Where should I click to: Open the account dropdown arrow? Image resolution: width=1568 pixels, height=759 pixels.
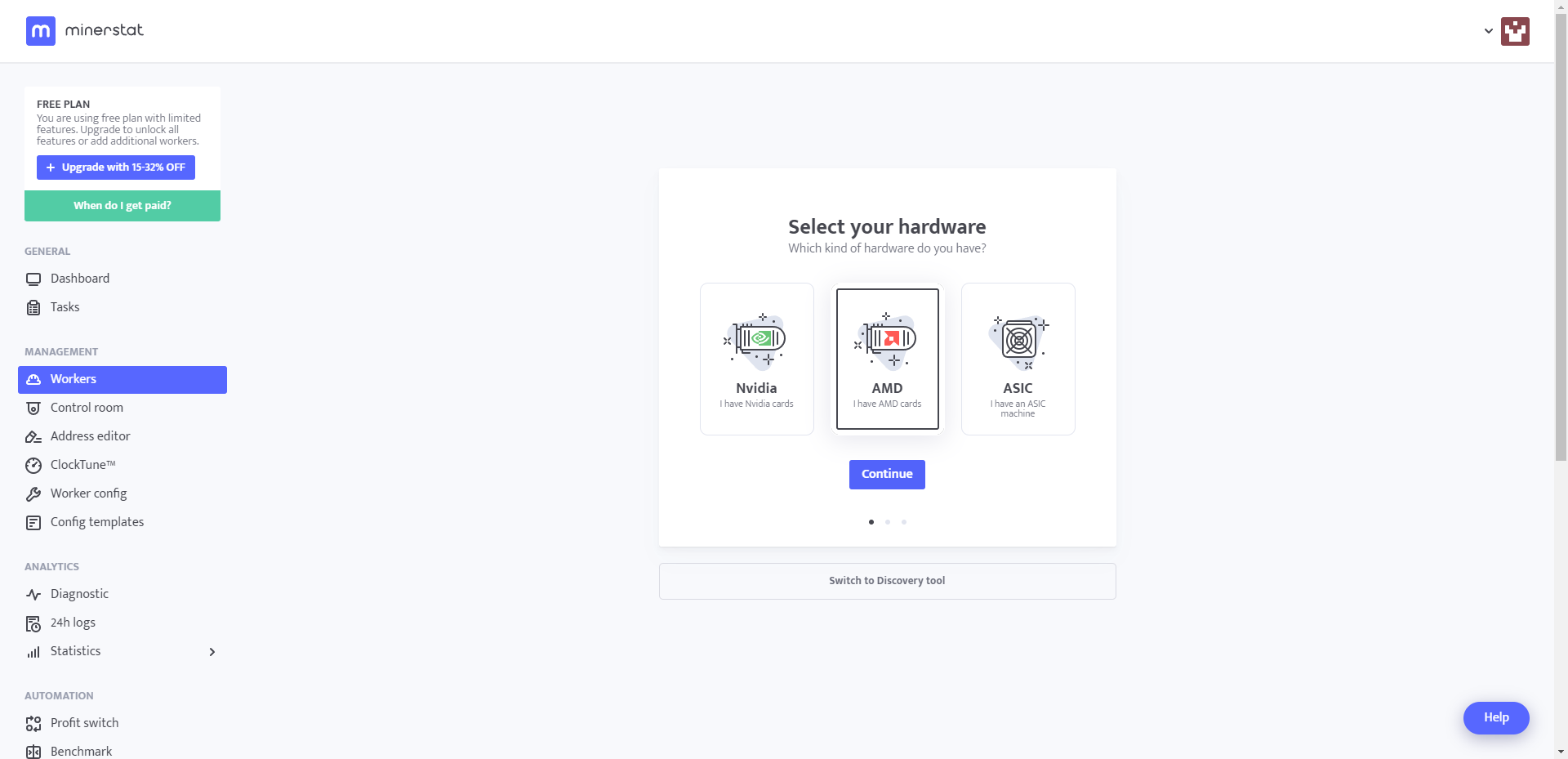1489,31
